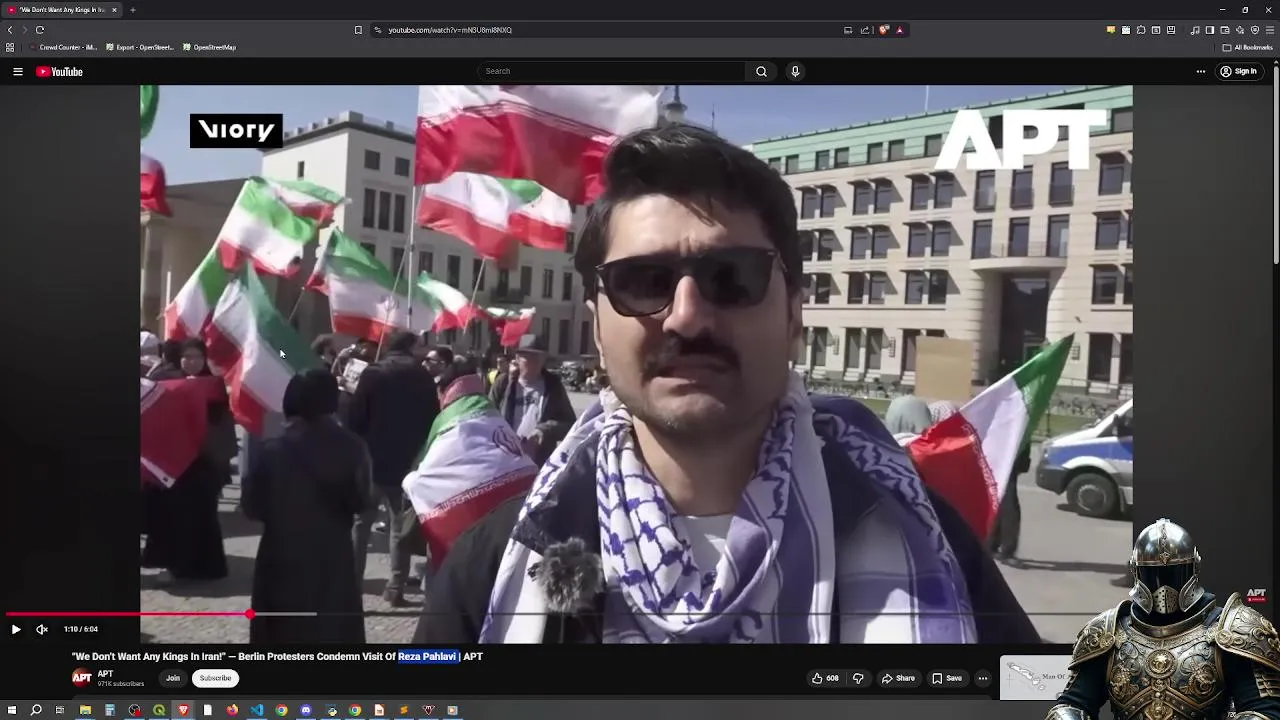Image resolution: width=1280 pixels, height=720 pixels.
Task: Focus the YouTube search box
Action: point(612,71)
